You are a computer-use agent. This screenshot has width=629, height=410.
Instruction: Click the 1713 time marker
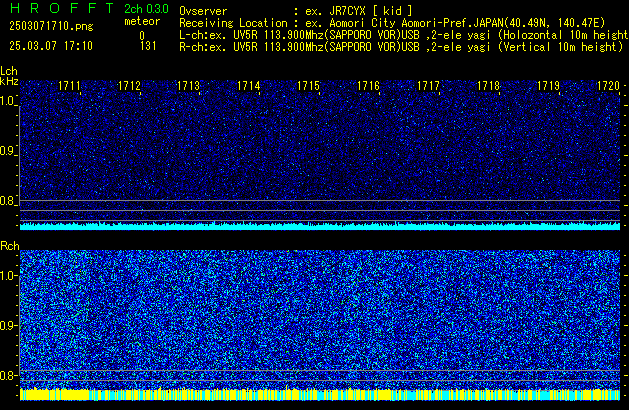pyautogui.click(x=188, y=86)
